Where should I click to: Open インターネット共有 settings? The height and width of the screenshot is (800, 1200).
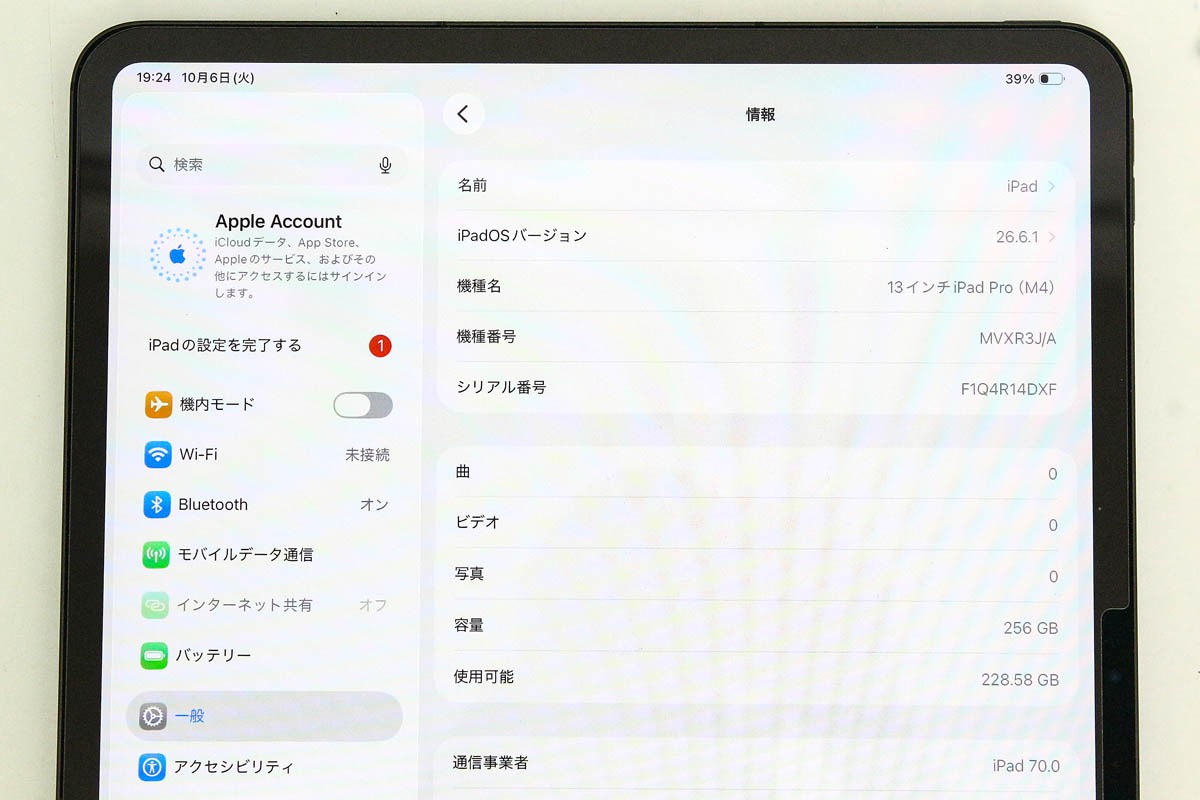click(264, 605)
